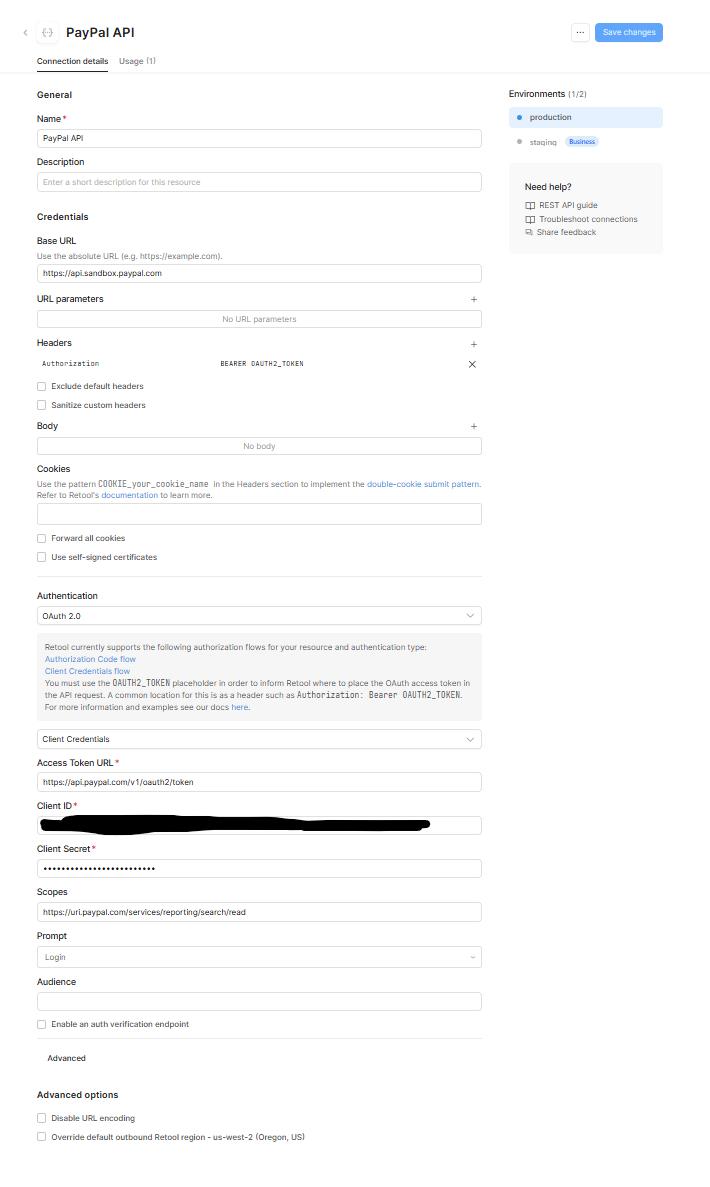Expand the Advanced section

tap(67, 1059)
